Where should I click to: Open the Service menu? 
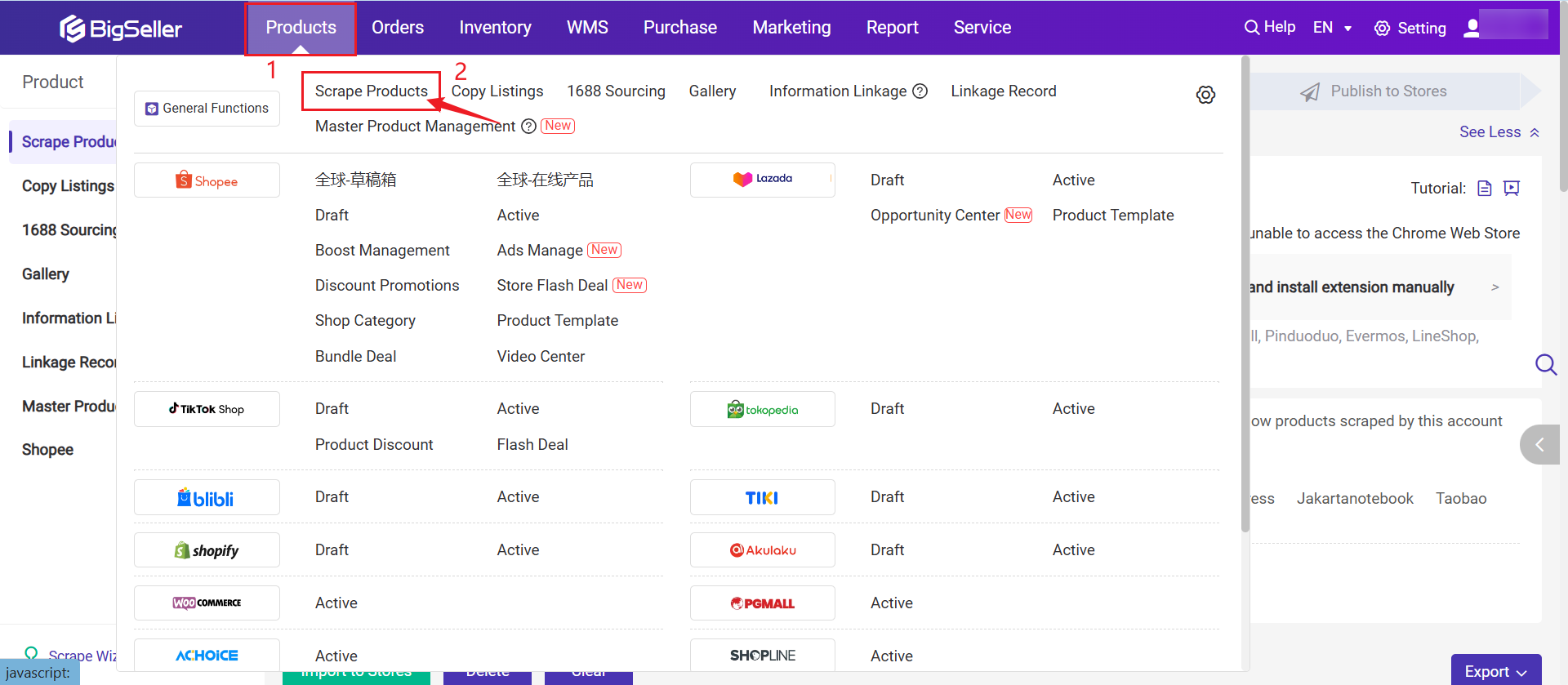pos(982,28)
